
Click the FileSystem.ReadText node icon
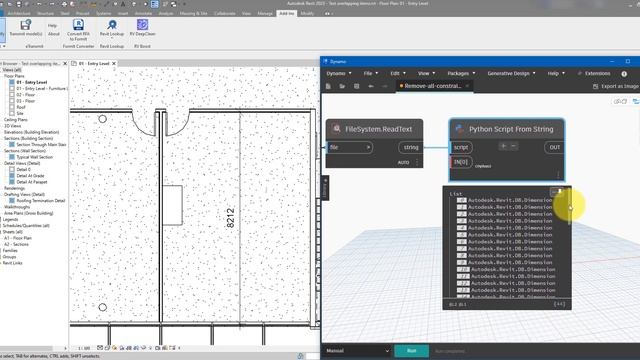click(x=336, y=129)
